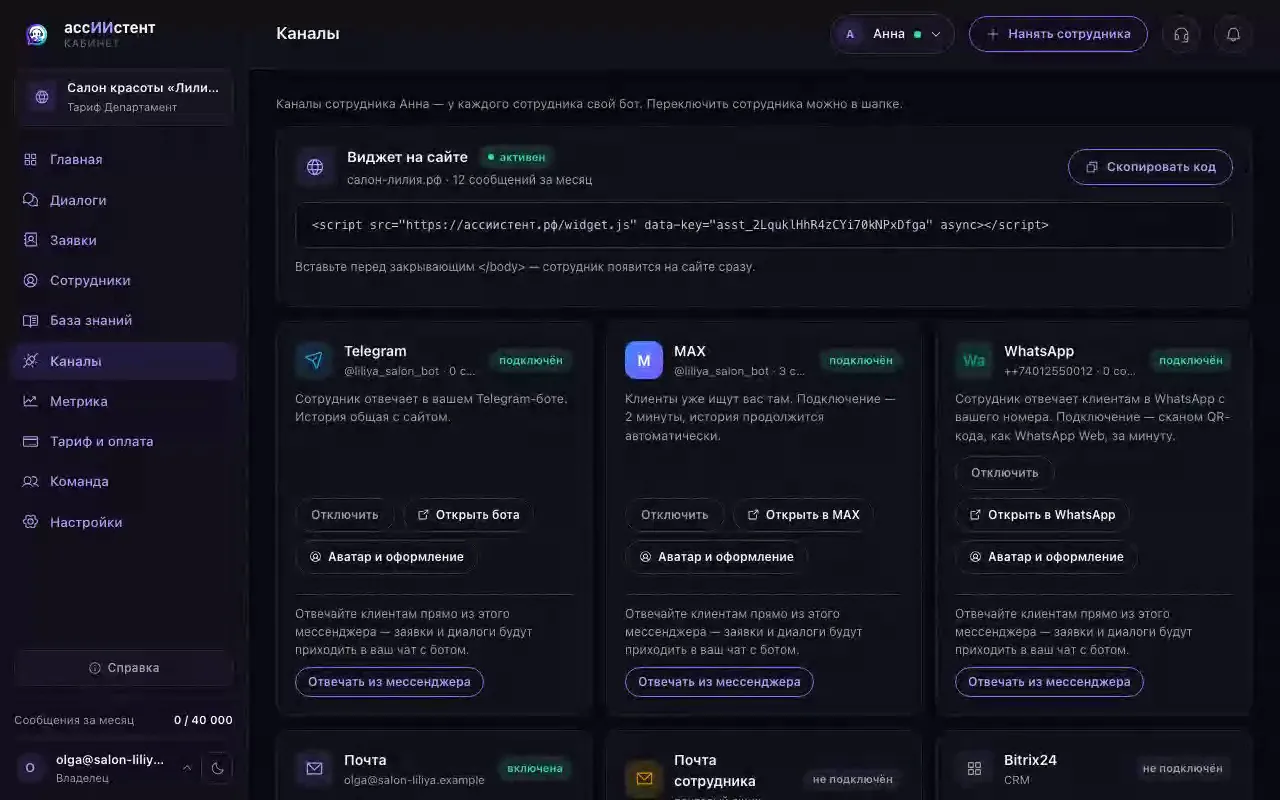Click the widget script code field
The height and width of the screenshot is (800, 1280).
(x=764, y=225)
